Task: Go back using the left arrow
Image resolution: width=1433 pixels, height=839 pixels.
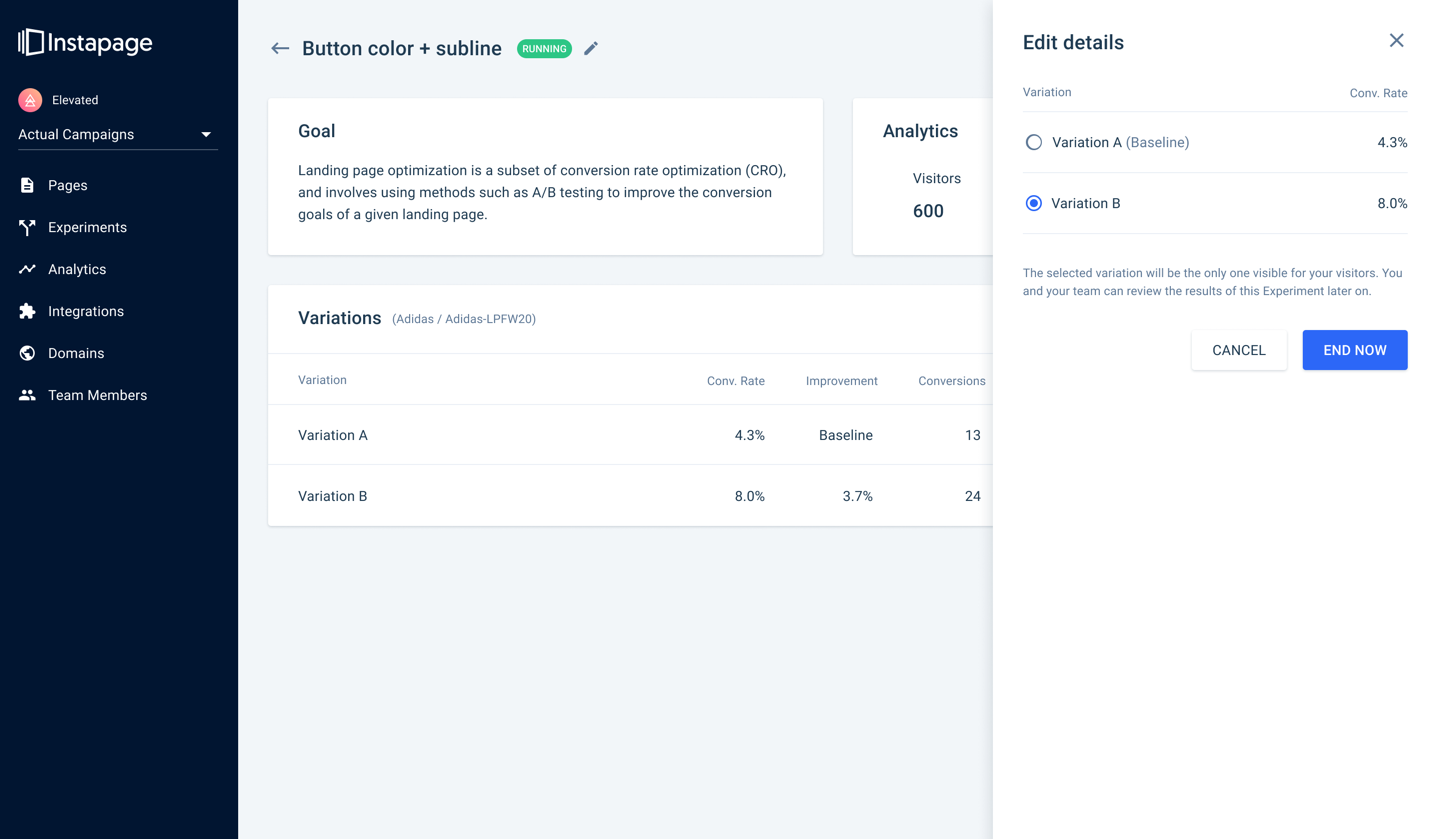Action: pos(280,48)
